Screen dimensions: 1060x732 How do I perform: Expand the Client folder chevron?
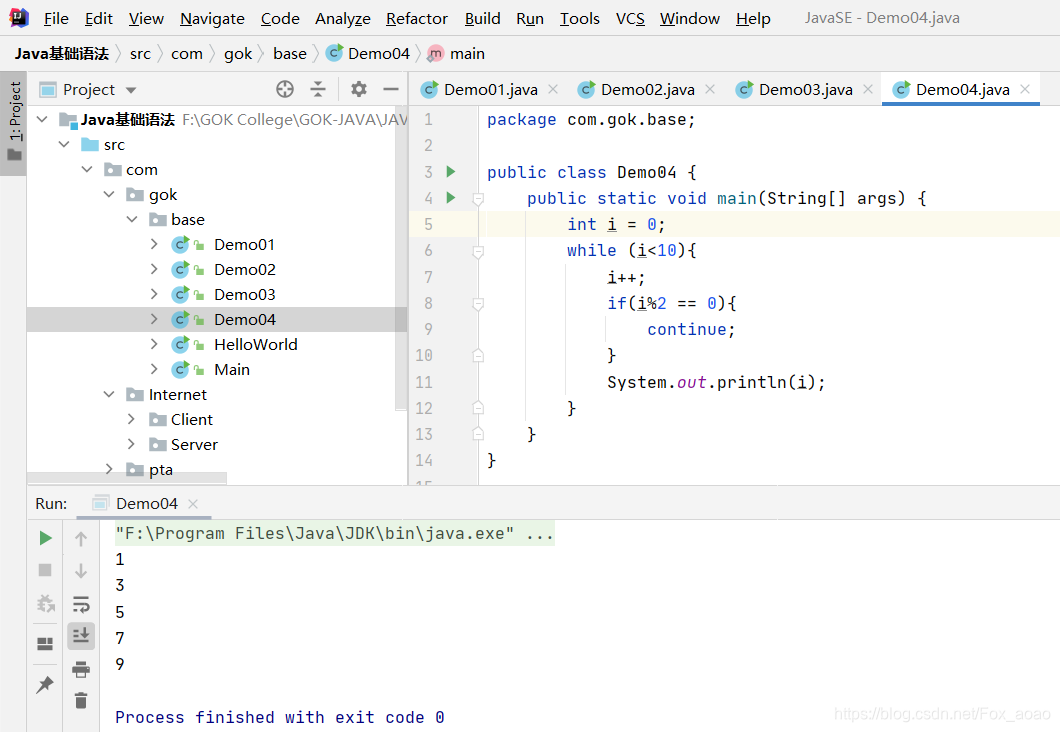(x=132, y=419)
